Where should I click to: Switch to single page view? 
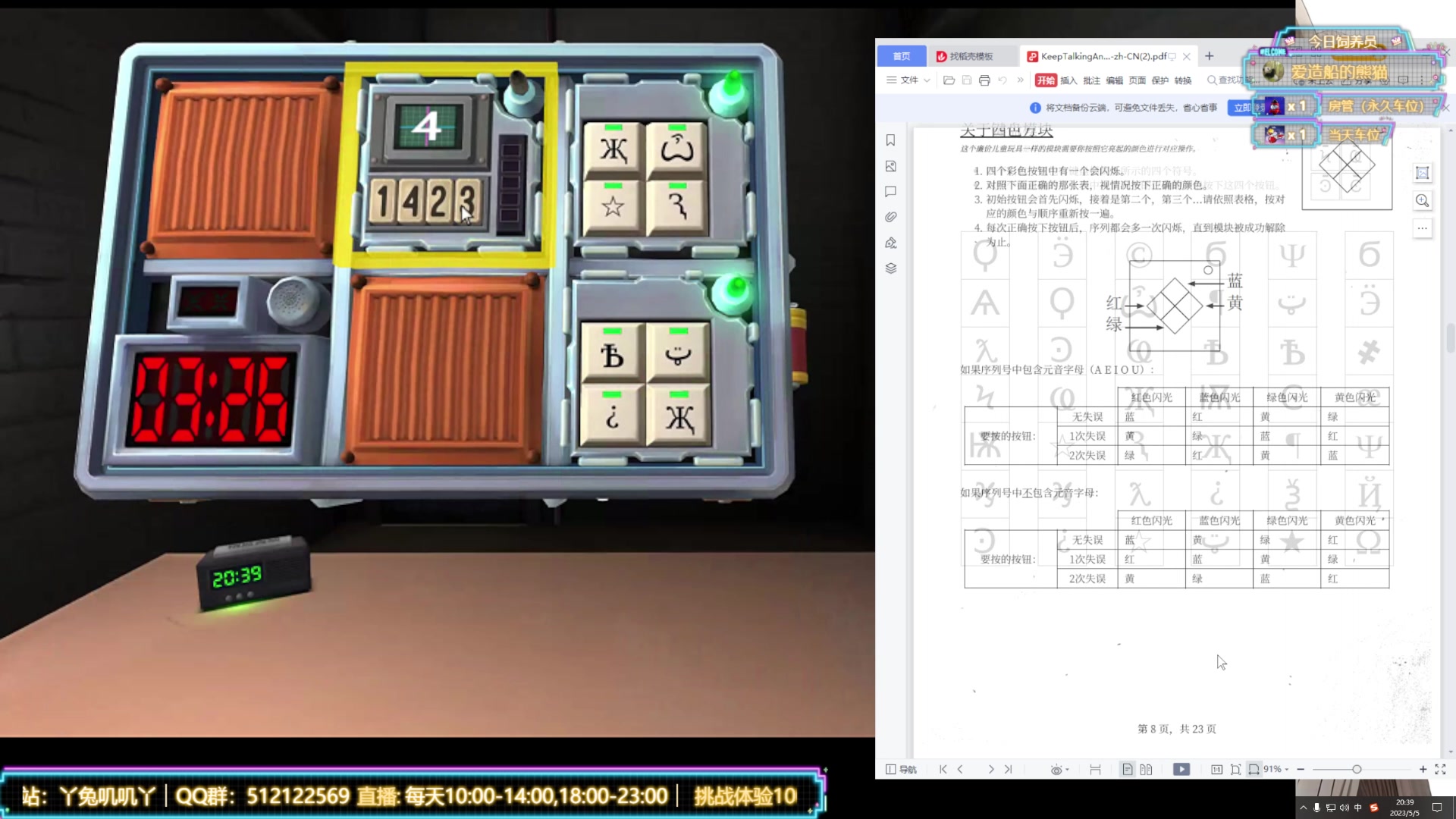click(x=1128, y=769)
